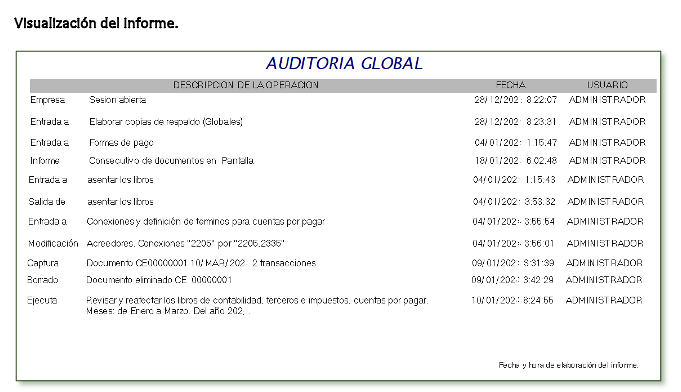Select the Consecutivo de documentos en Pantalla row
This screenshot has height=392, width=681.
338,161
